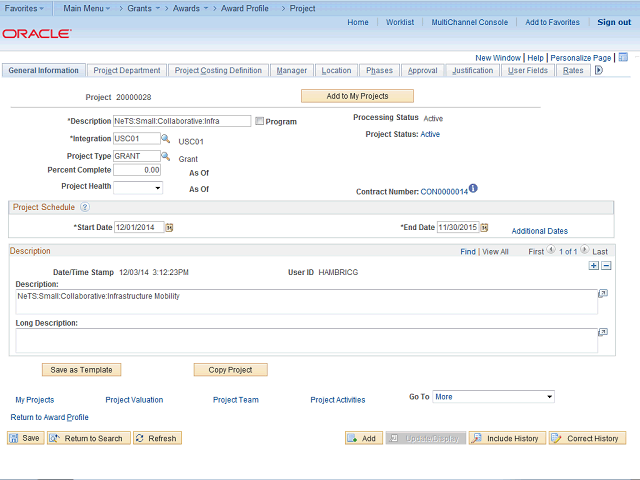
Task: Show more tabs using the arrow button
Action: (599, 70)
